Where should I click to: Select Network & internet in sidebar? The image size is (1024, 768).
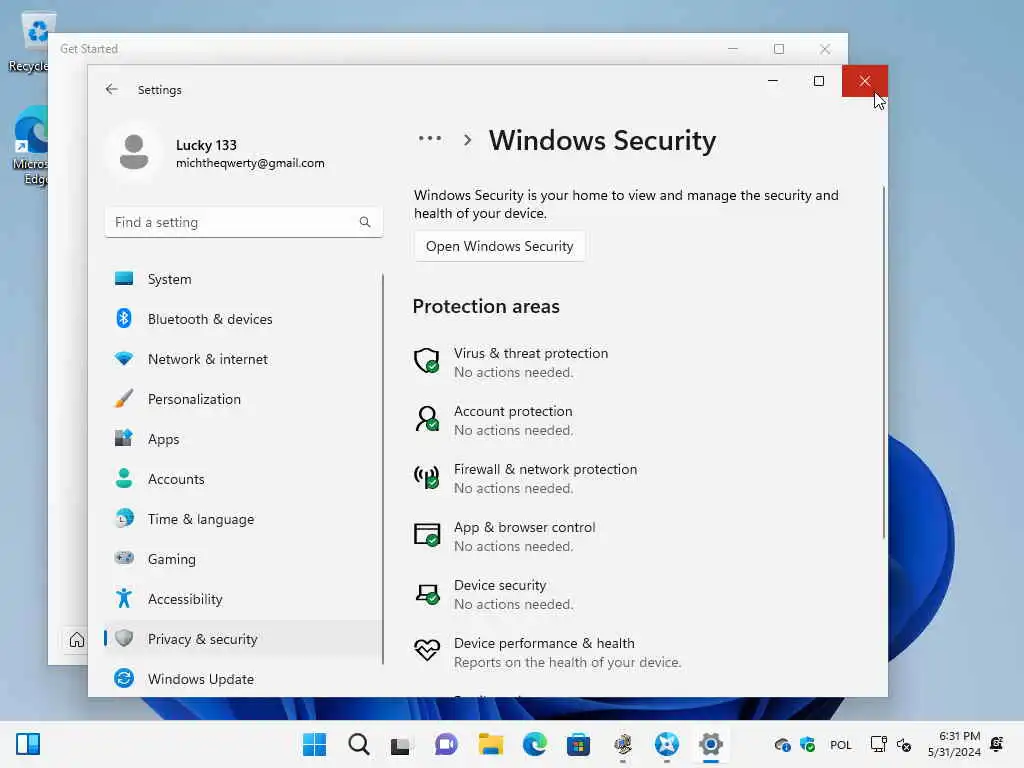point(243,359)
